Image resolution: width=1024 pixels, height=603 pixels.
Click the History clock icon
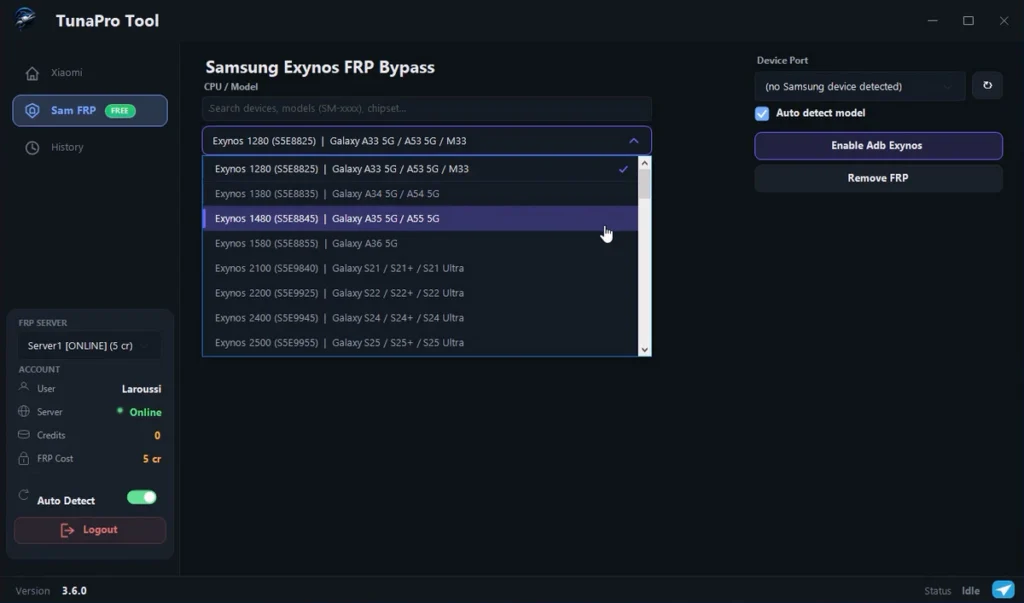(x=32, y=148)
